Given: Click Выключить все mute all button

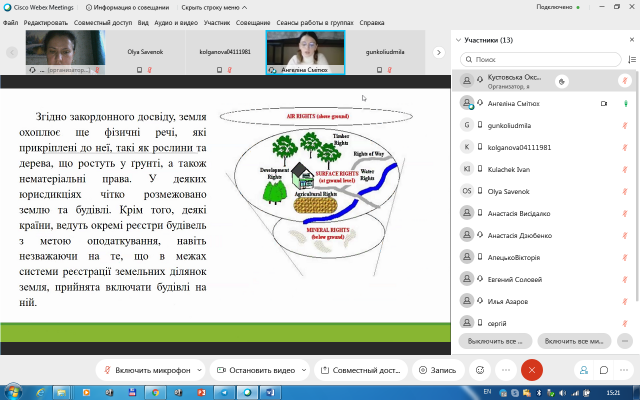Looking at the screenshot, I should 497,341.
